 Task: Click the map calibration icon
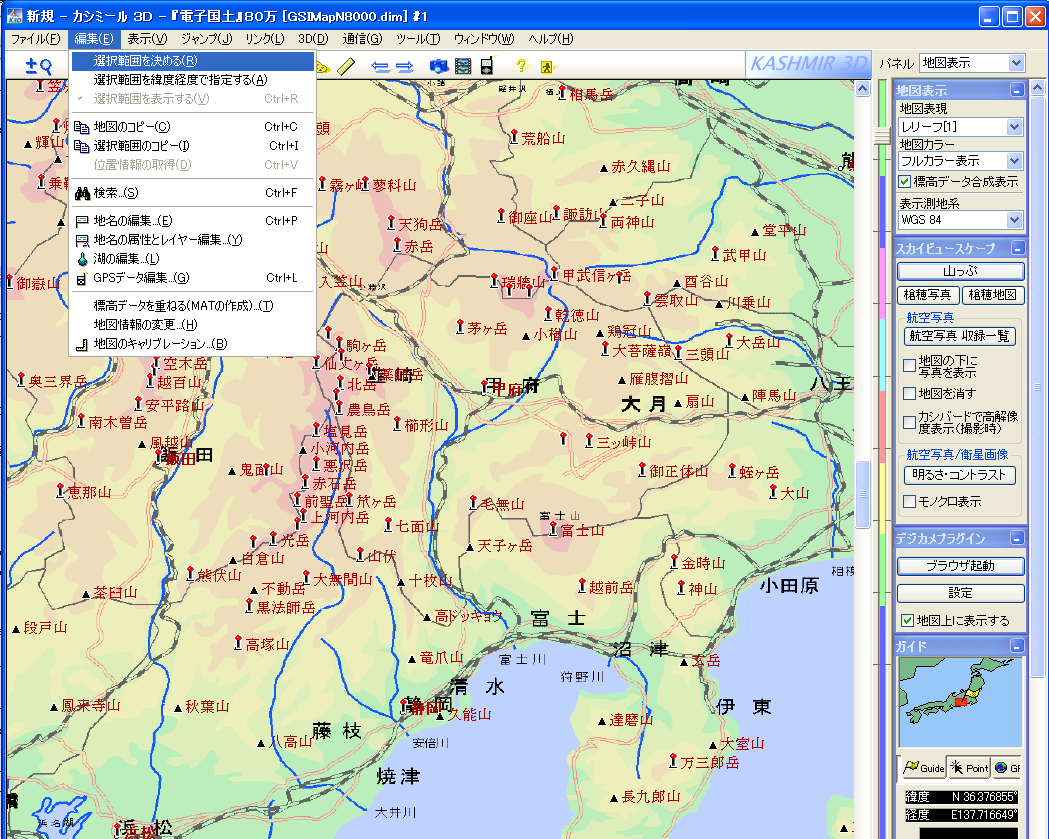(82, 345)
